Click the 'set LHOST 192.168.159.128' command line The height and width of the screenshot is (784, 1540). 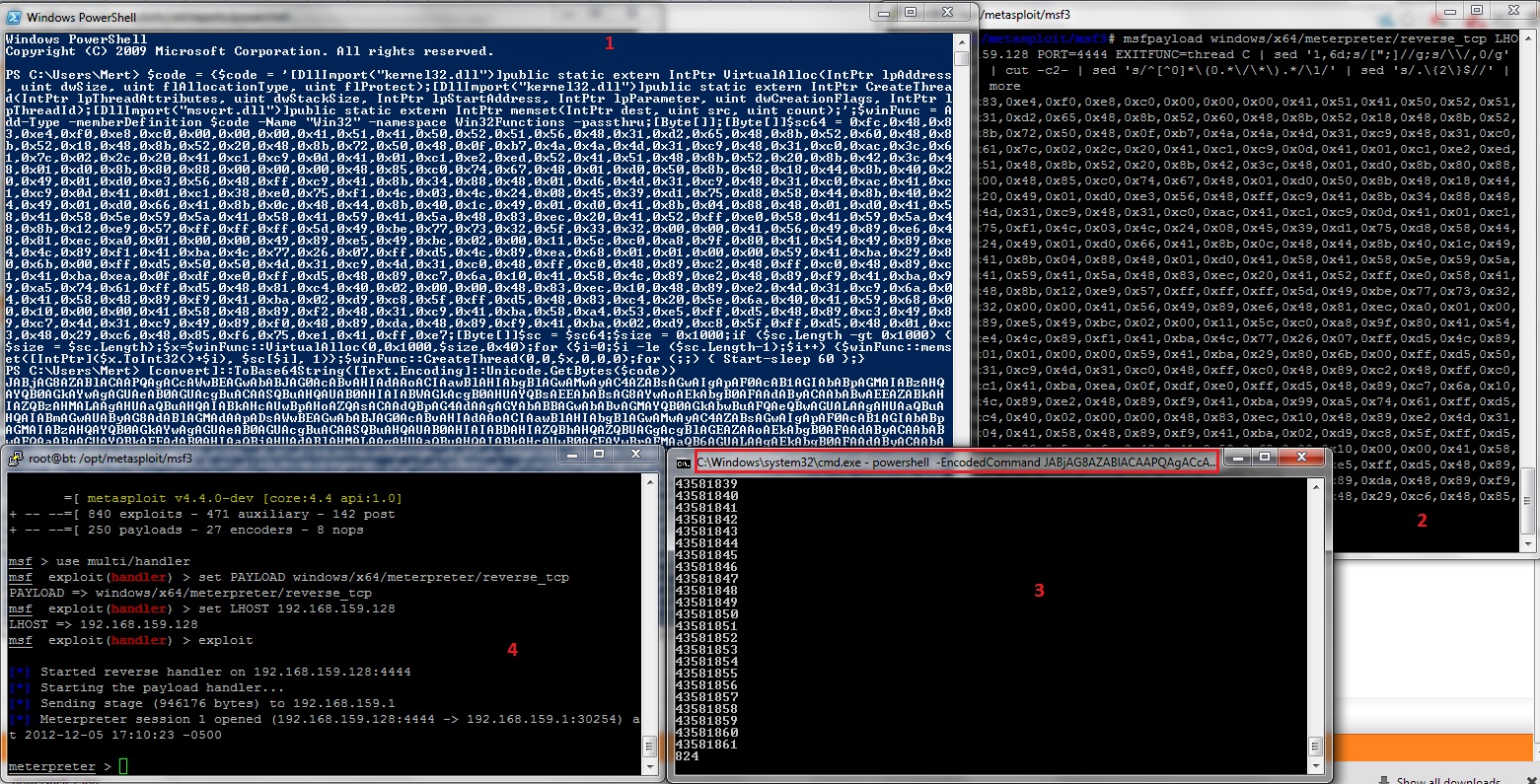pyautogui.click(x=201, y=608)
